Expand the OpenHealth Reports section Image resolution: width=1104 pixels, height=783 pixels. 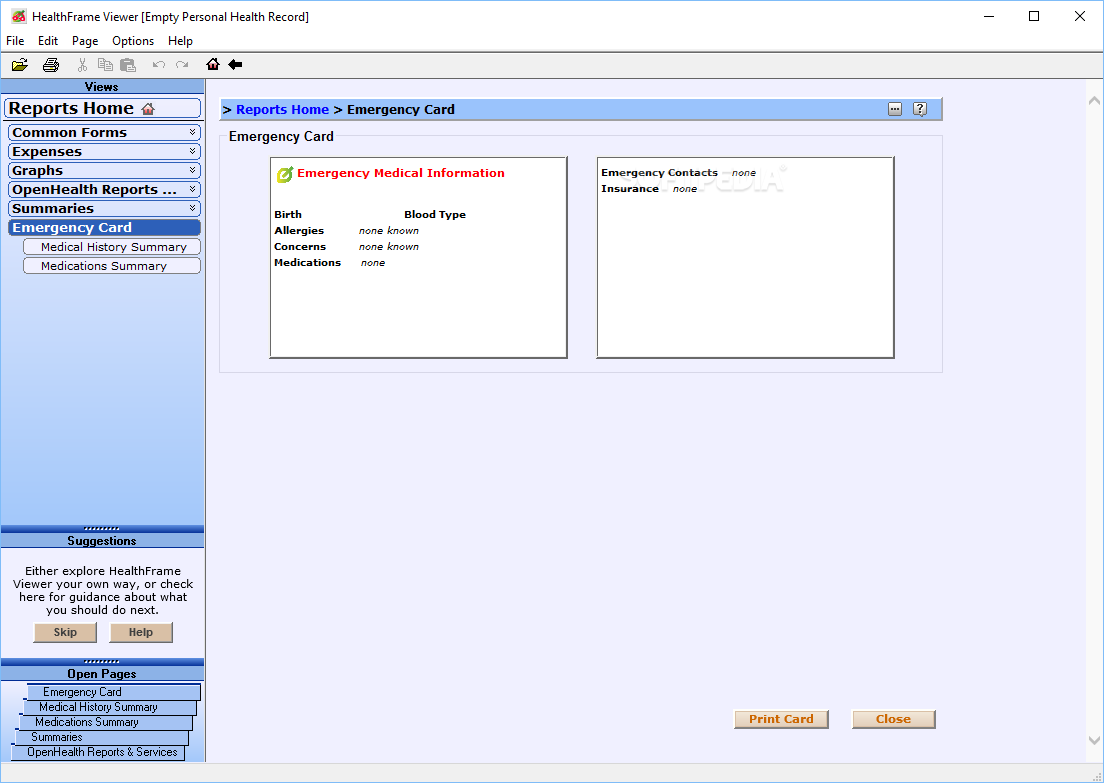[104, 189]
